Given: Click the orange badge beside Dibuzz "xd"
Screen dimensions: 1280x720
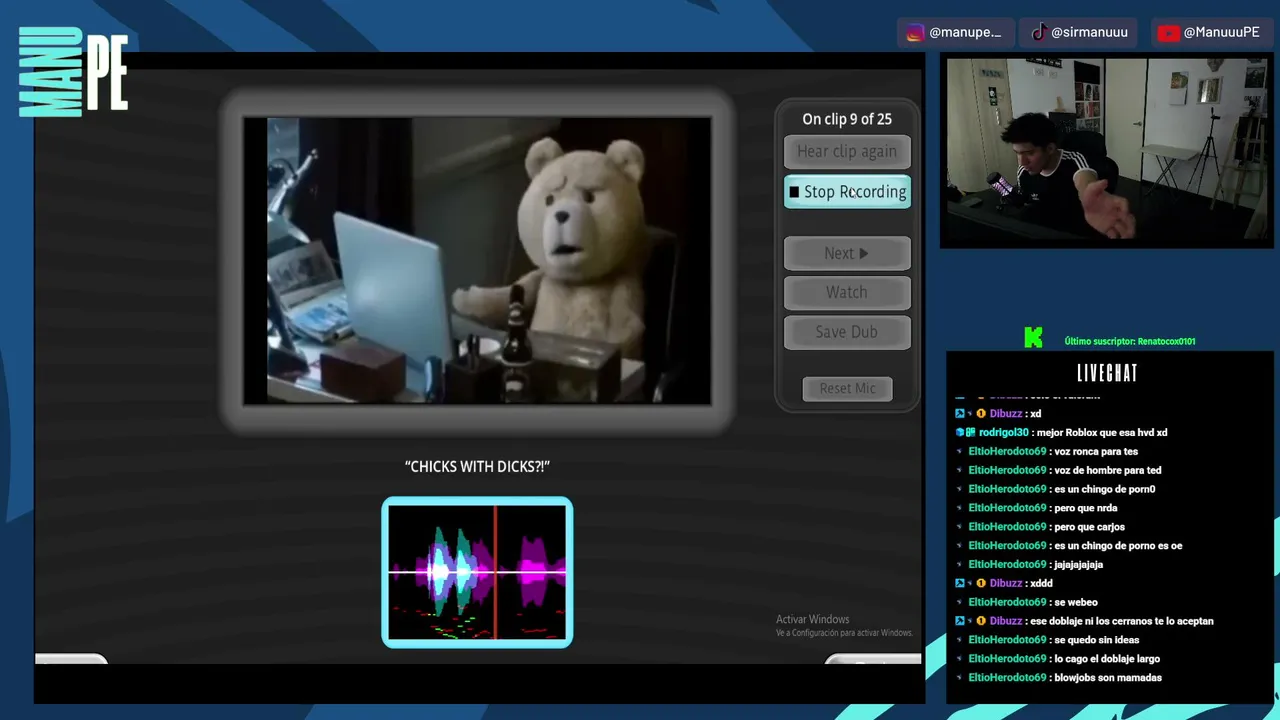Looking at the screenshot, I should 981,414.
